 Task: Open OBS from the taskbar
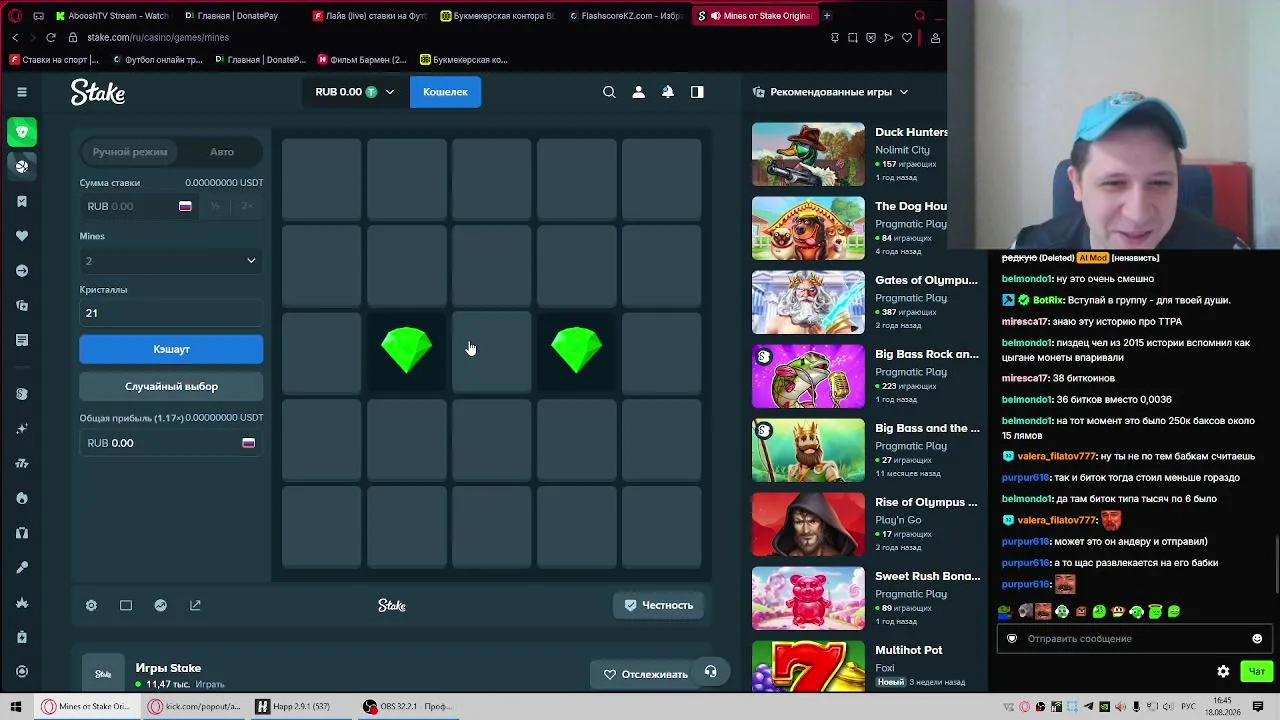point(408,706)
